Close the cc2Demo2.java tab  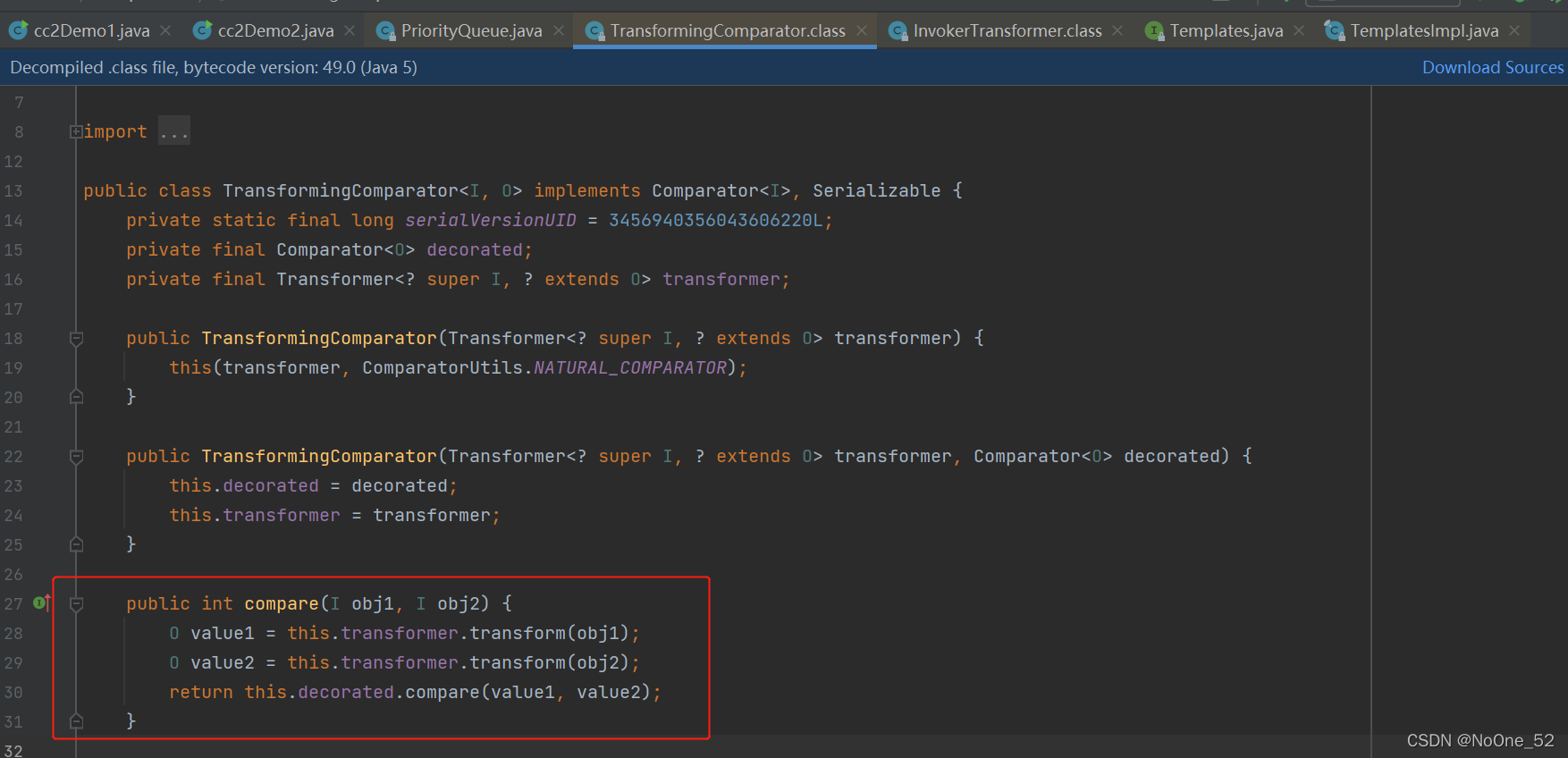[350, 30]
